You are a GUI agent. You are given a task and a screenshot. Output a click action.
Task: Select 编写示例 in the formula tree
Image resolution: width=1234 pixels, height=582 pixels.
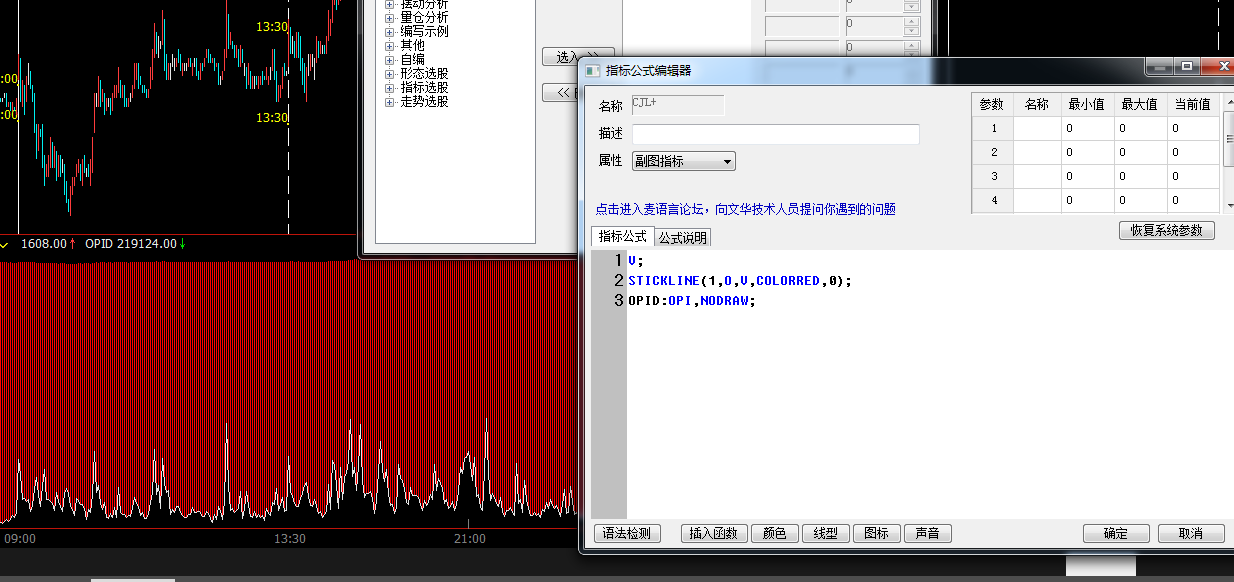(424, 32)
